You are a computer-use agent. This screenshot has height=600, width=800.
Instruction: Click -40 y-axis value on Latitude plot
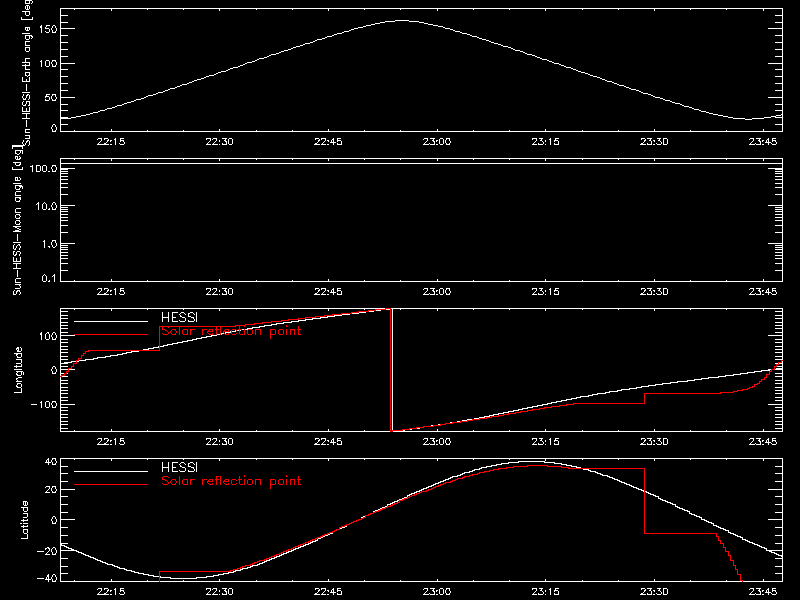(47, 578)
